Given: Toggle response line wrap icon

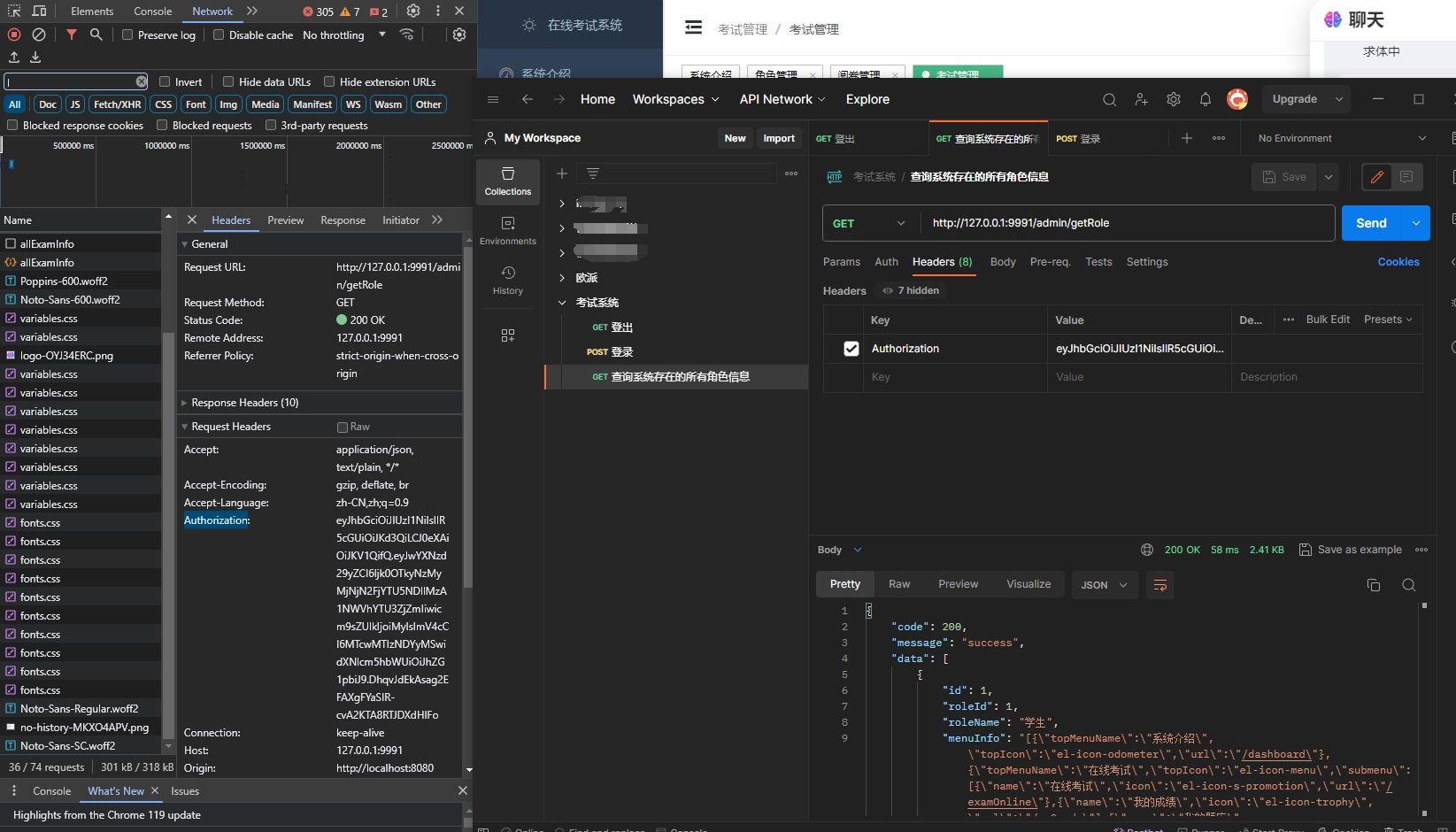Looking at the screenshot, I should (x=1160, y=585).
